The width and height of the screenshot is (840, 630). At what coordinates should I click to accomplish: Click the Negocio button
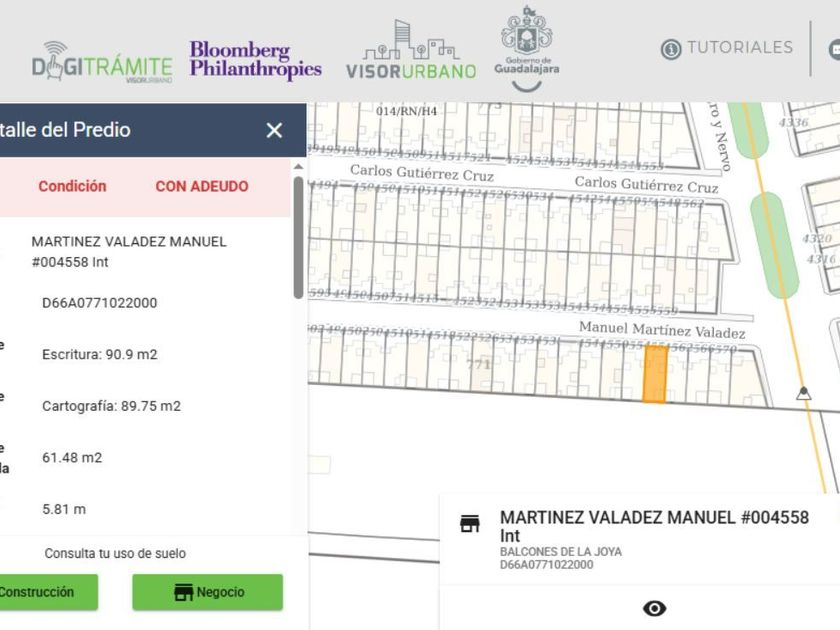[208, 592]
